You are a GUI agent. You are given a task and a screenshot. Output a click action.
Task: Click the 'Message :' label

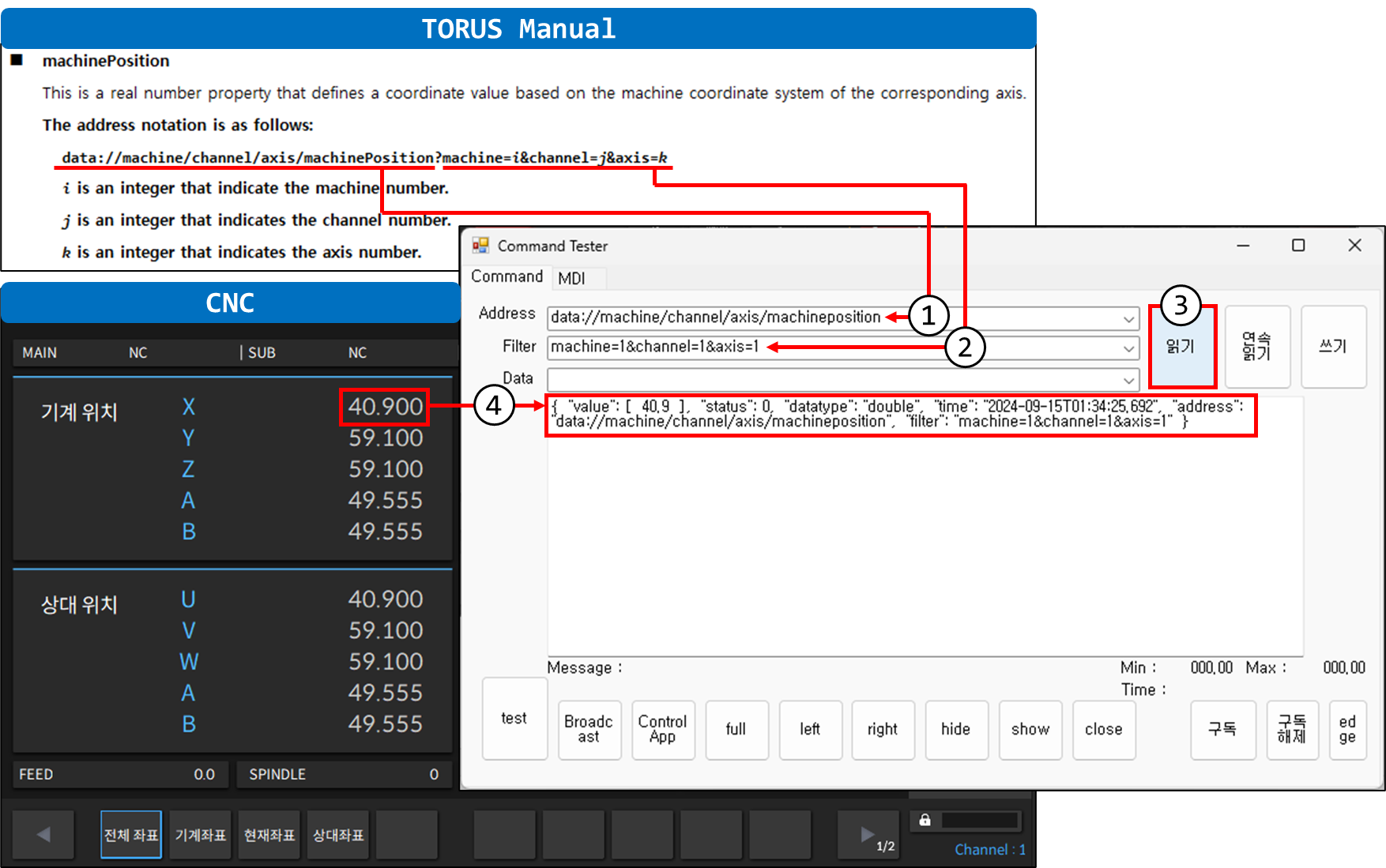click(585, 668)
